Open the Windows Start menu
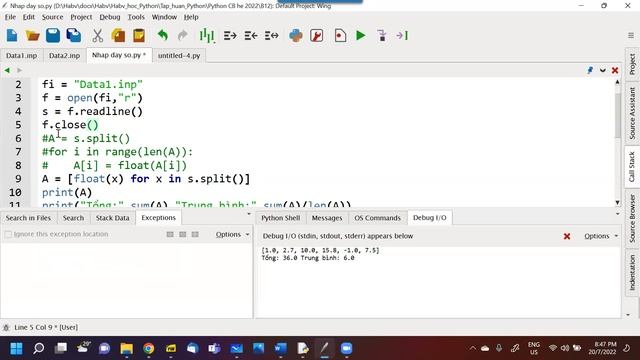 (16, 349)
